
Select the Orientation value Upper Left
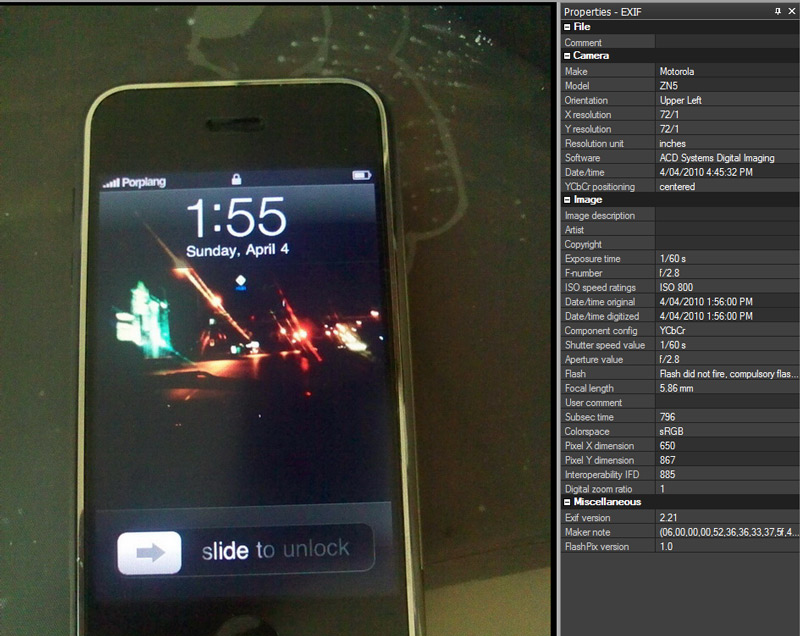[681, 100]
